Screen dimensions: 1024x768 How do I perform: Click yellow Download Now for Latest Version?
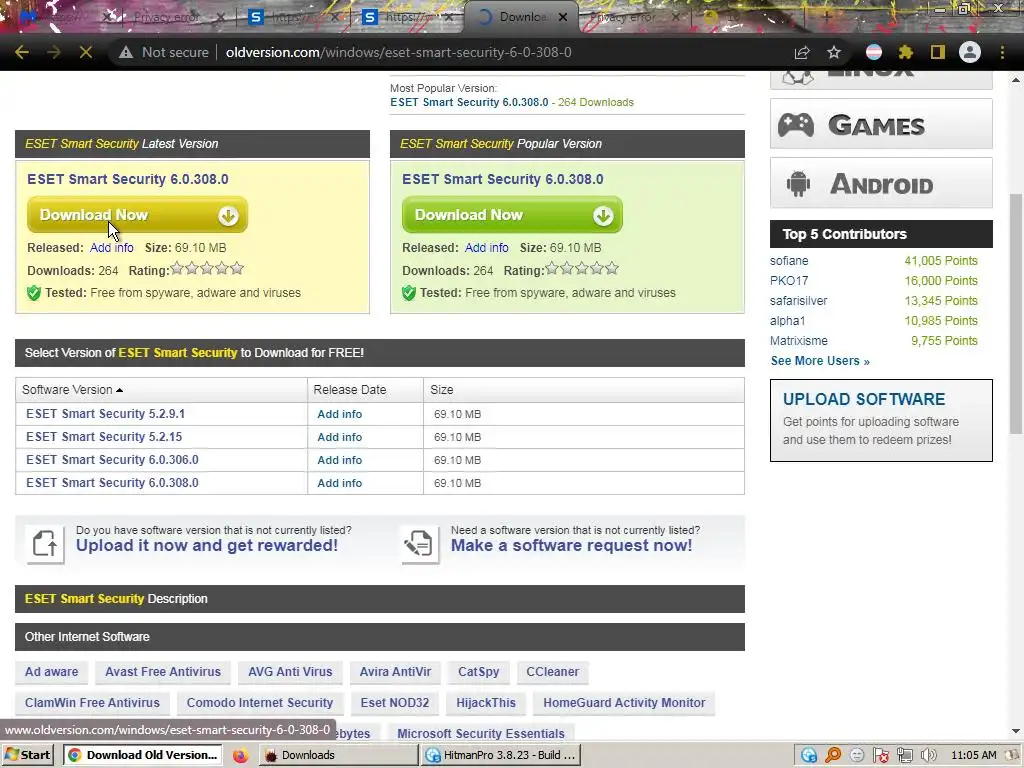pyautogui.click(x=137, y=215)
